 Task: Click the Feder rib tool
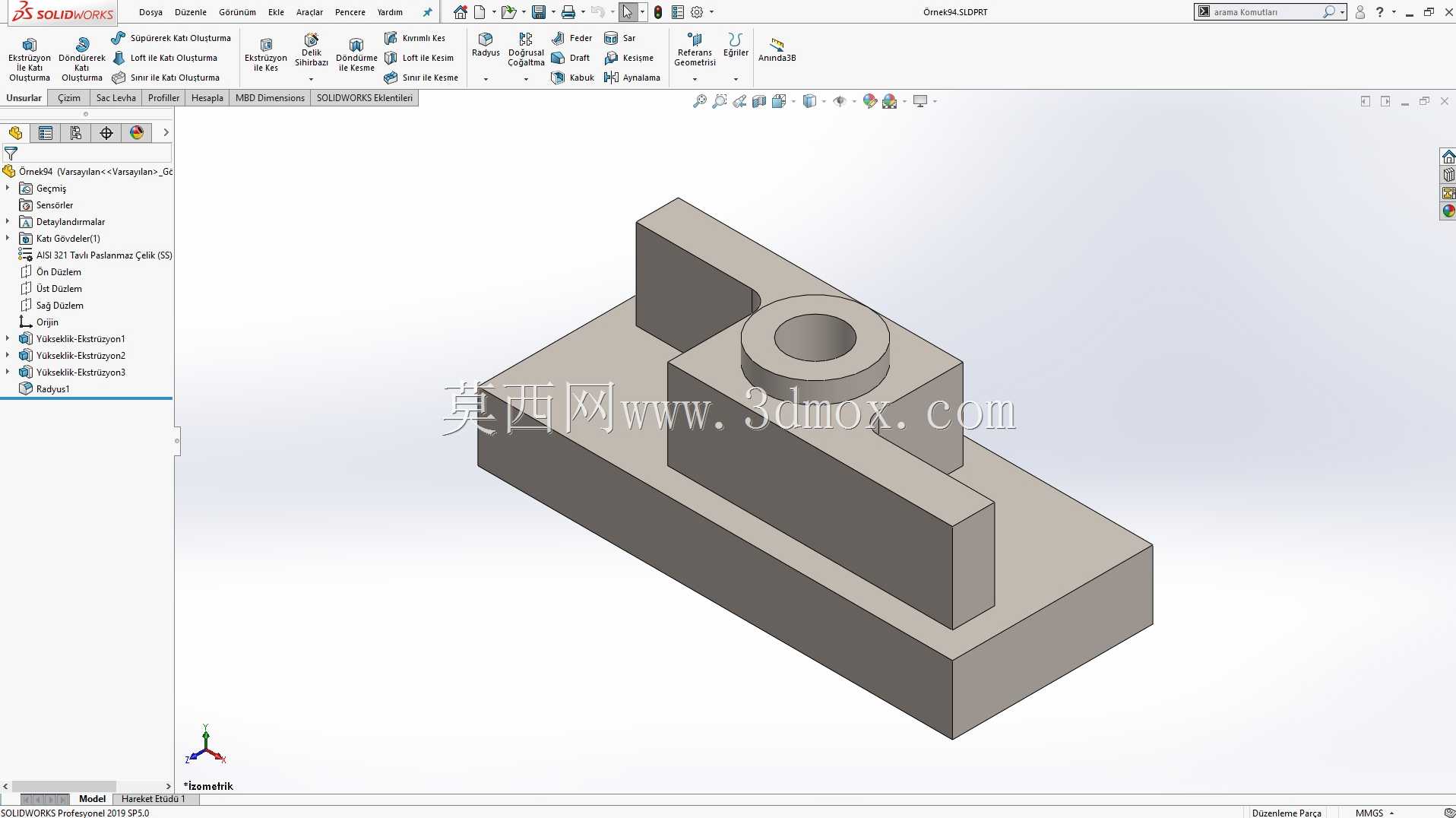coord(572,38)
